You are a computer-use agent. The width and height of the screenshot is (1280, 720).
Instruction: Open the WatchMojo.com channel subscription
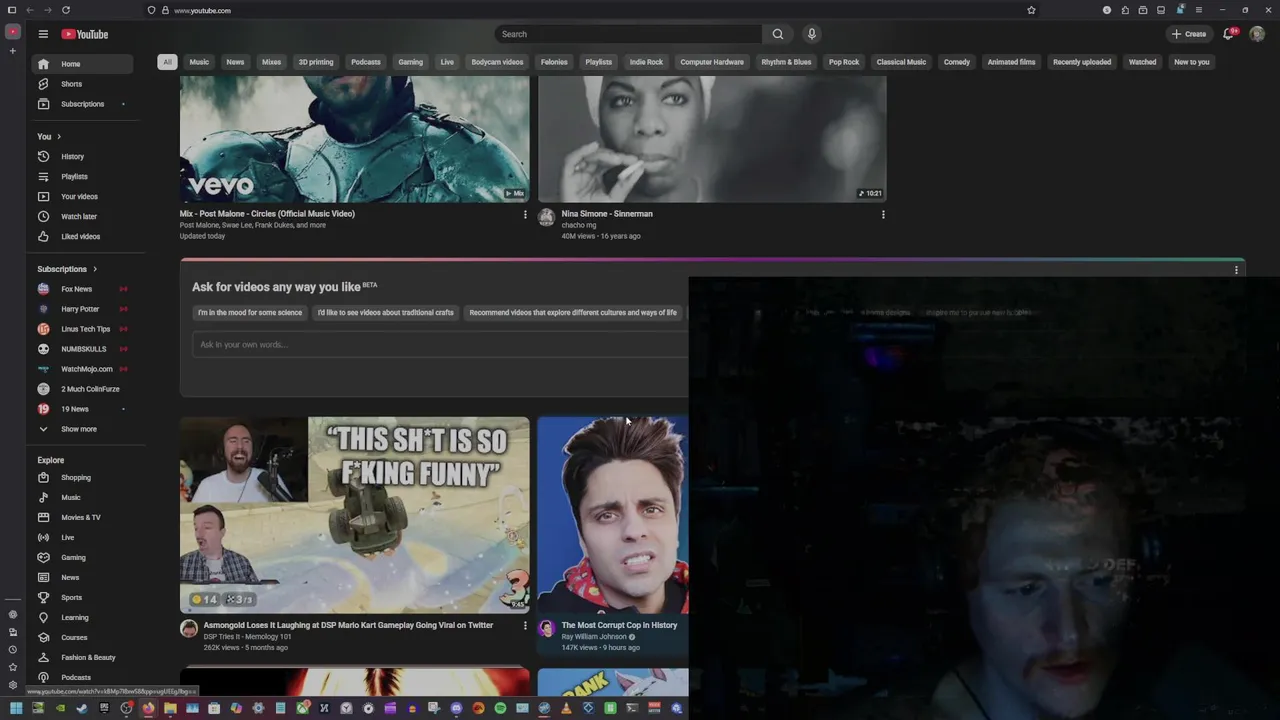point(80,369)
